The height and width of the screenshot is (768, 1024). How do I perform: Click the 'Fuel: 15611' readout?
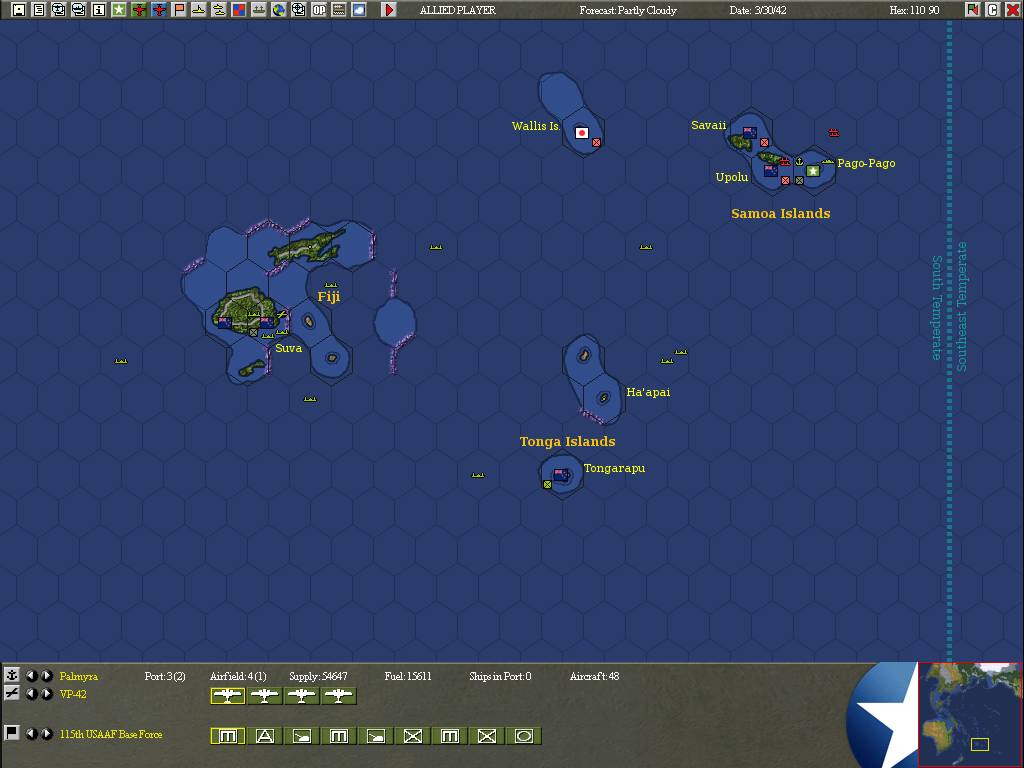click(408, 676)
